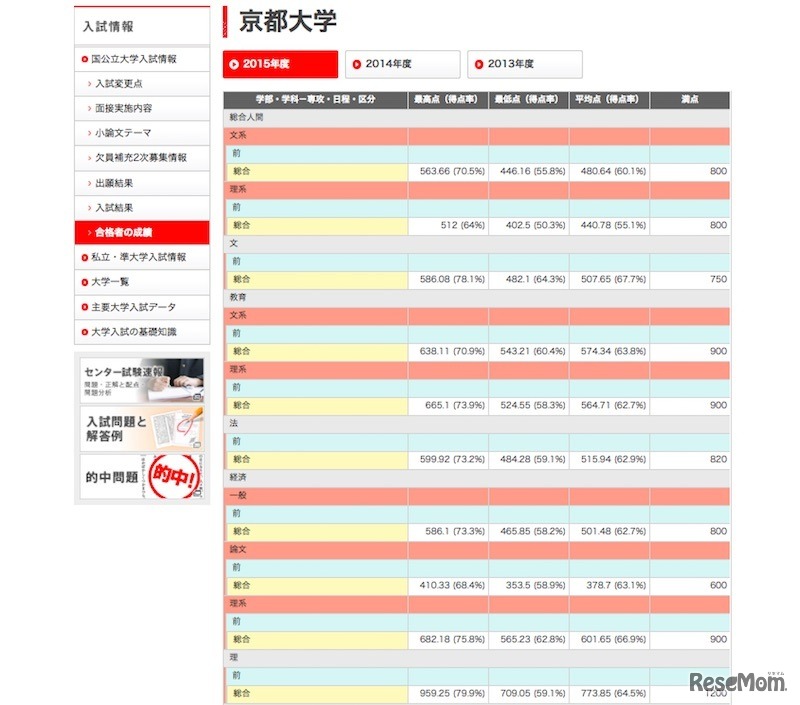Open 欠員補充2次募集情報 link
The width and height of the screenshot is (800, 705).
coord(142,158)
